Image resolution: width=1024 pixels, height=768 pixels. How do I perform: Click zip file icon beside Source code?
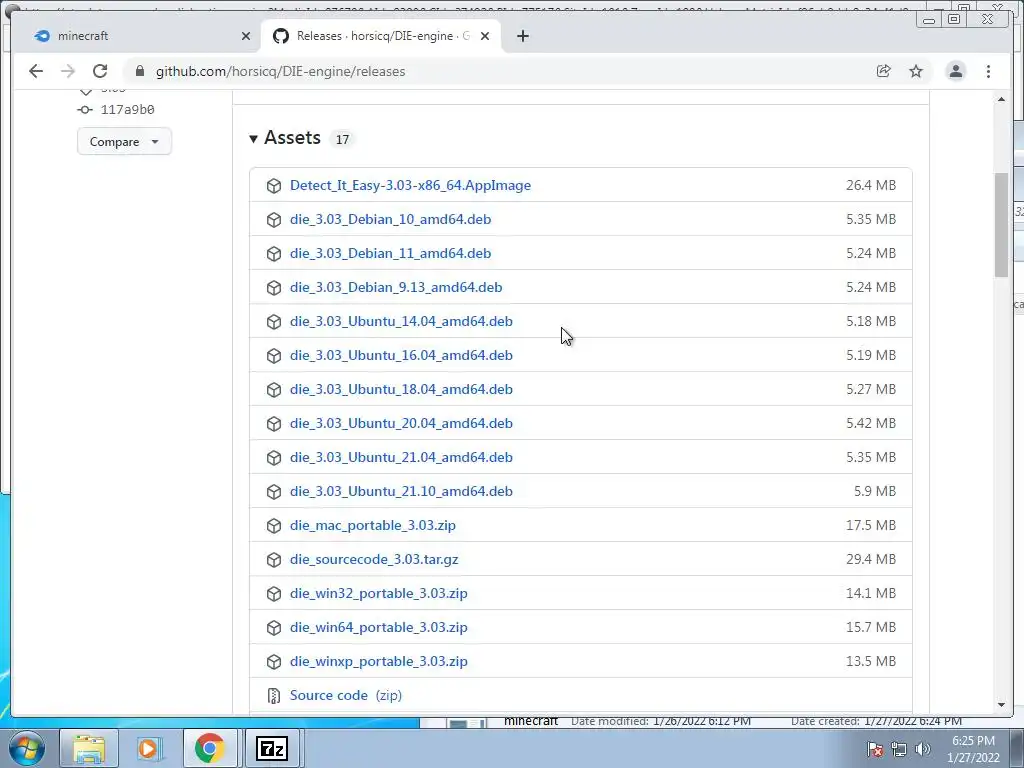(x=274, y=696)
